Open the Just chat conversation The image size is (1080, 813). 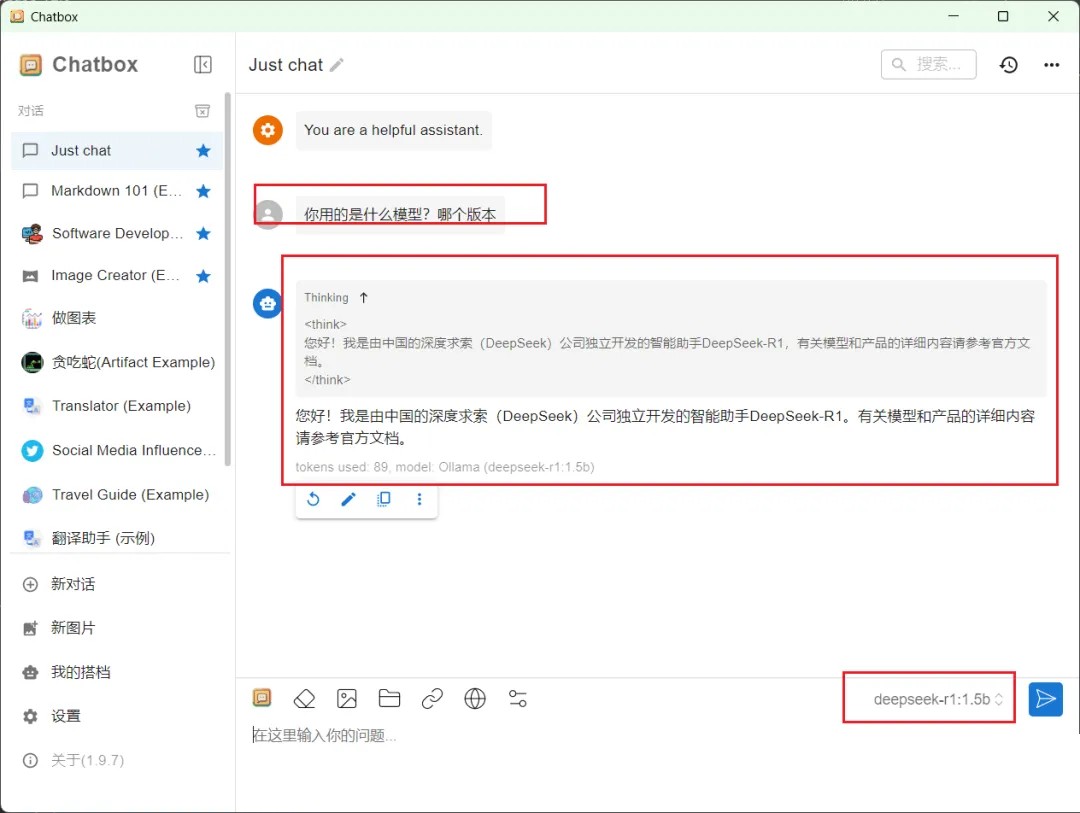(117, 151)
